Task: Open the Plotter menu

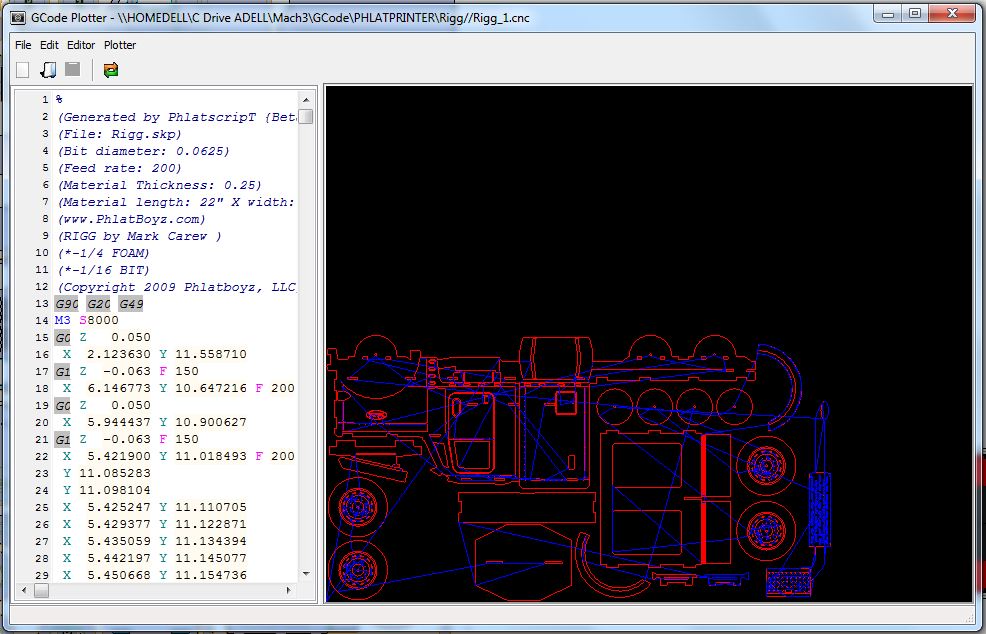Action: tap(120, 45)
